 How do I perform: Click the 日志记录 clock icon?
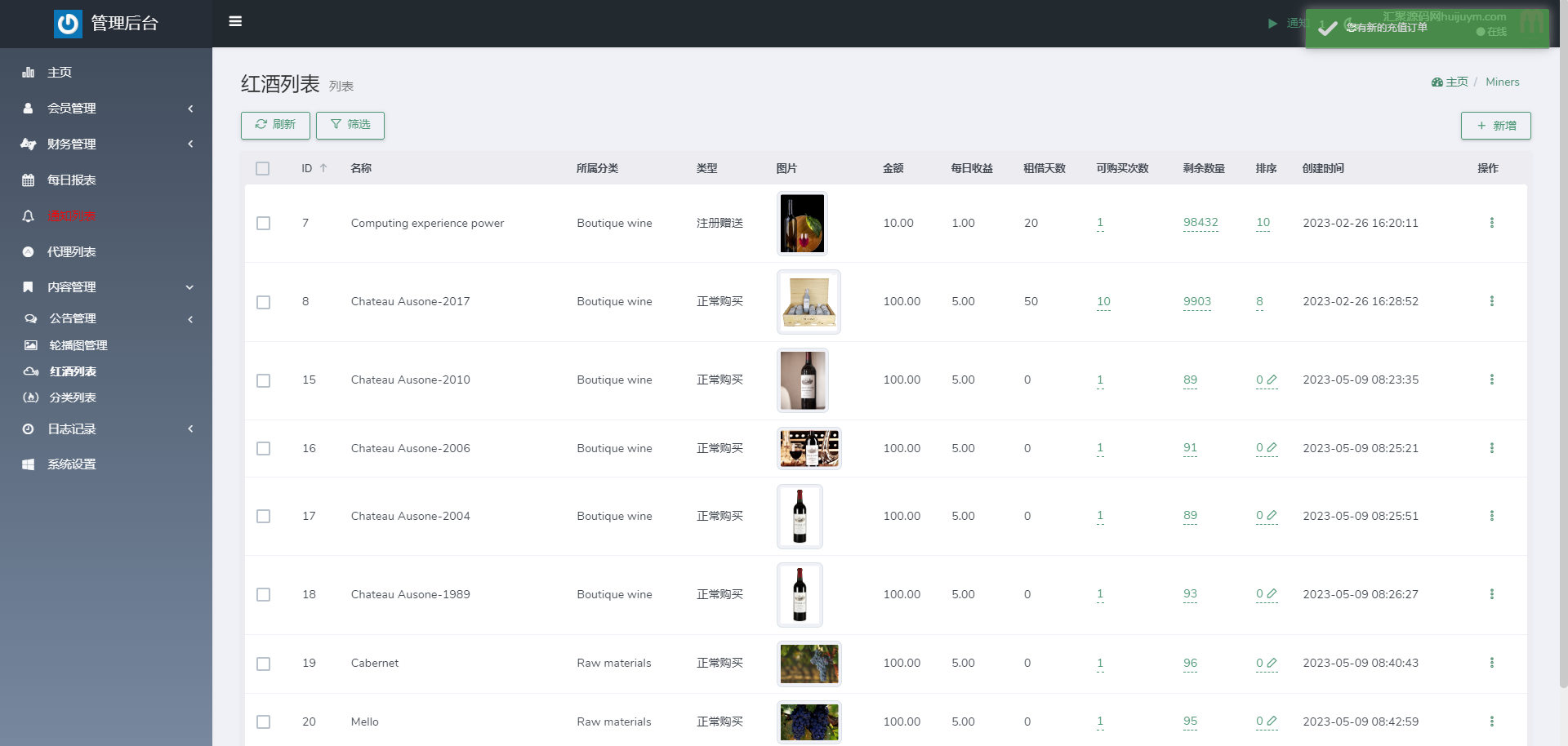tap(28, 429)
